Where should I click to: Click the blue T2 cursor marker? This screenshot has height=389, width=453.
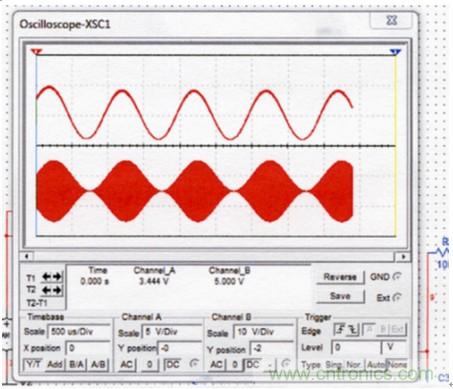tap(395, 52)
